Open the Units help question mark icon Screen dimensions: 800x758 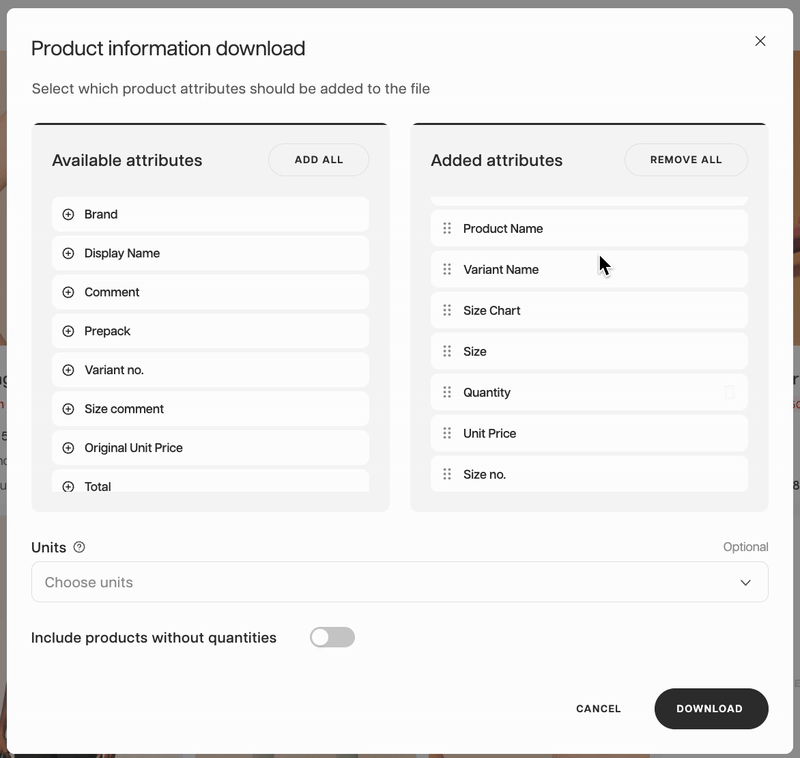(80, 547)
